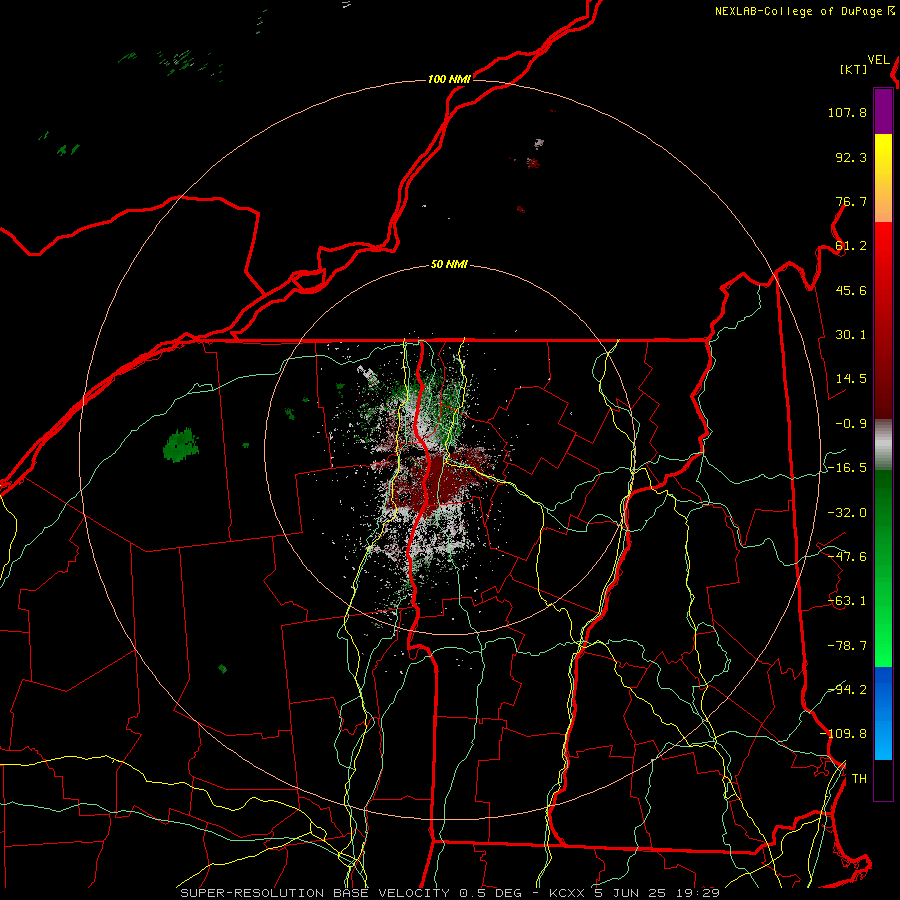Click the 61.2 value on the velocity scale
Viewport: 900px width, 900px height.
851,246
